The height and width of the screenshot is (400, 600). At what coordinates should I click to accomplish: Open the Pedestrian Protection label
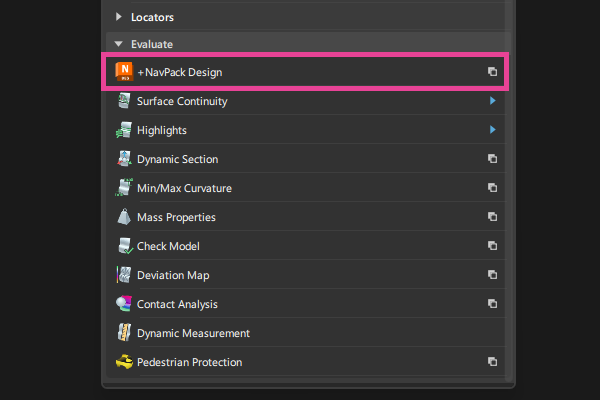(189, 362)
